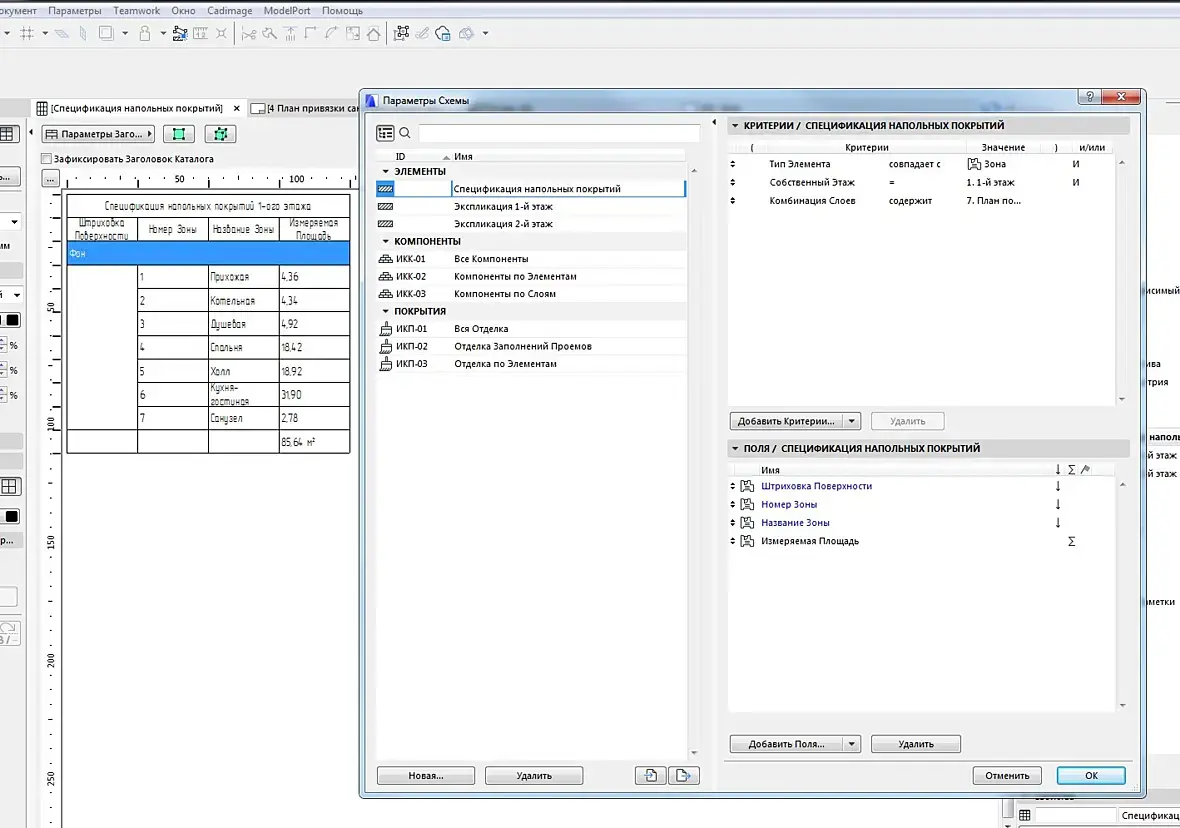The width and height of the screenshot is (1180, 828).
Task: Click the import scheme icon button
Action: click(650, 775)
